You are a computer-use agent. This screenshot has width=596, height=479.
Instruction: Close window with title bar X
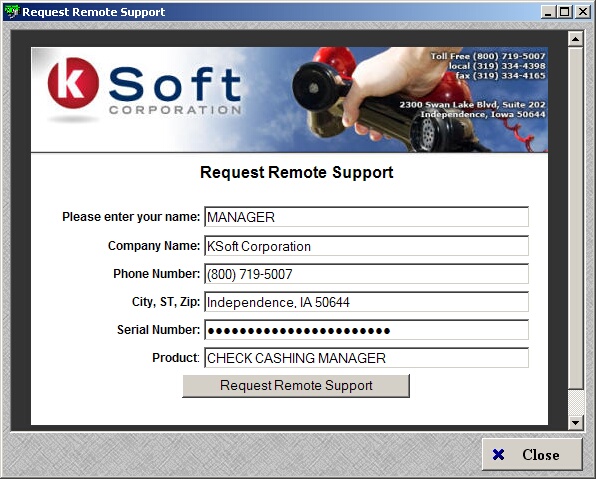pyautogui.click(x=583, y=12)
